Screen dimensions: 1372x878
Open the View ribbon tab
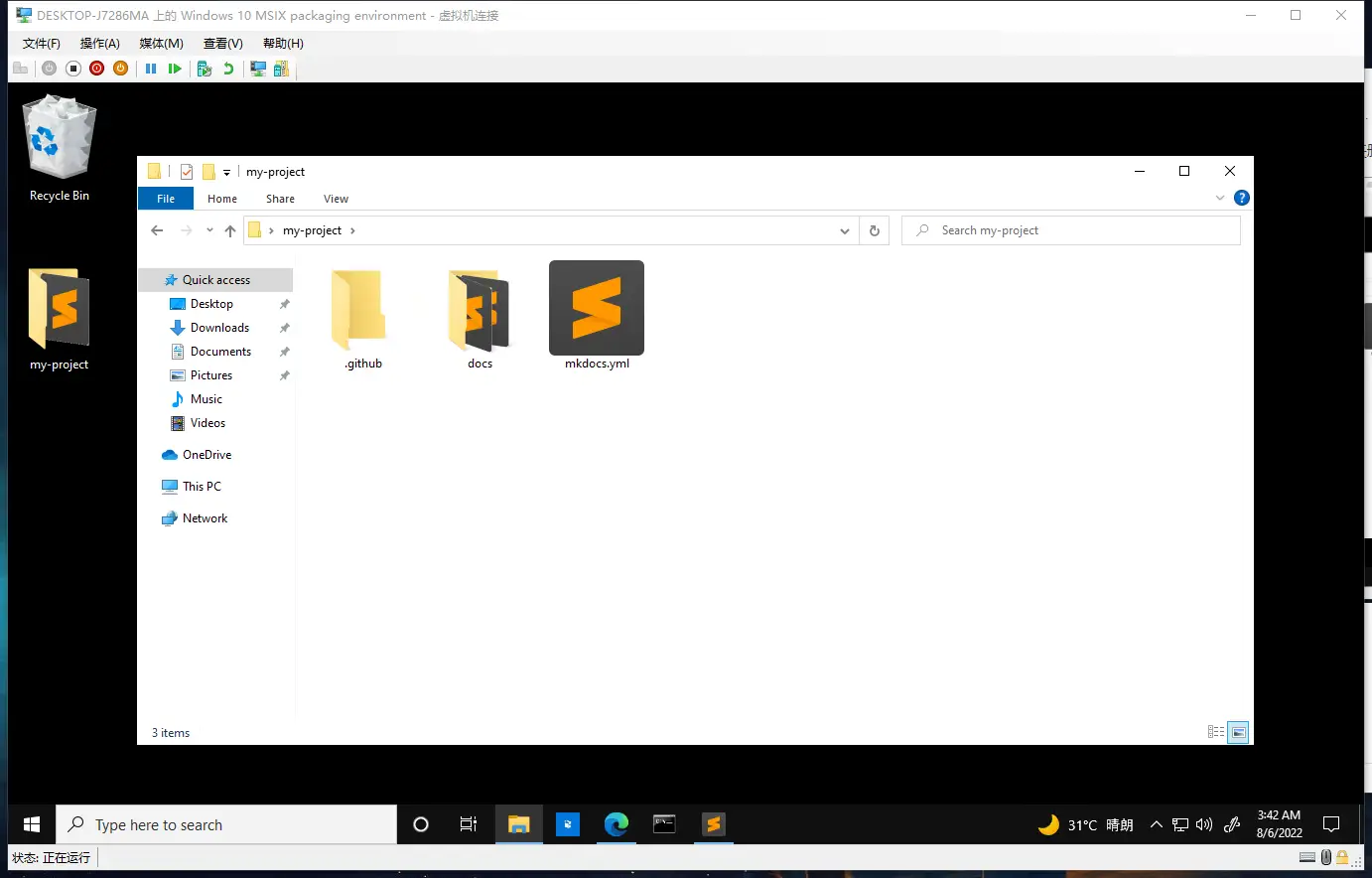coord(336,199)
